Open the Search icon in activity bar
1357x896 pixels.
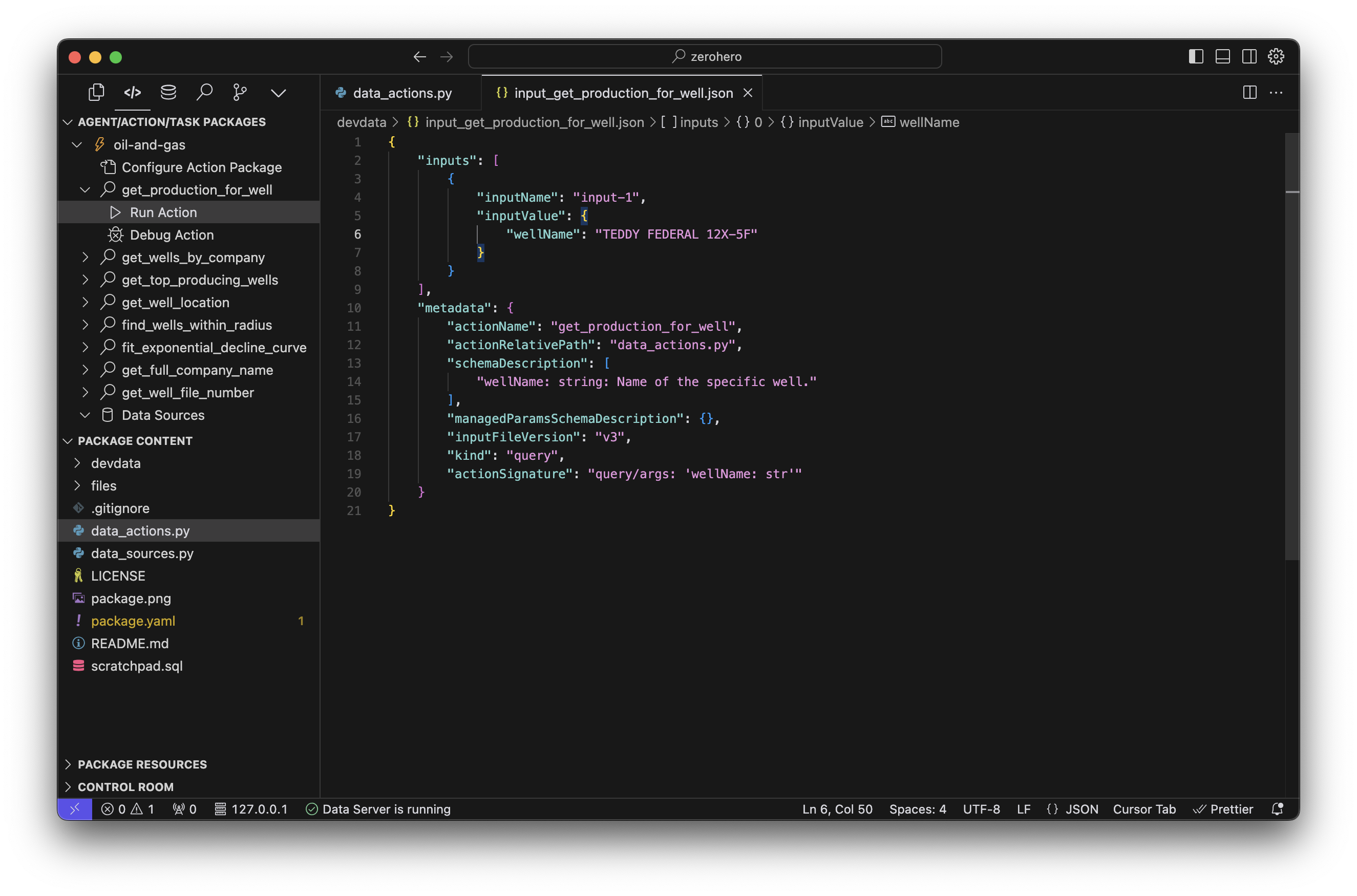204,92
